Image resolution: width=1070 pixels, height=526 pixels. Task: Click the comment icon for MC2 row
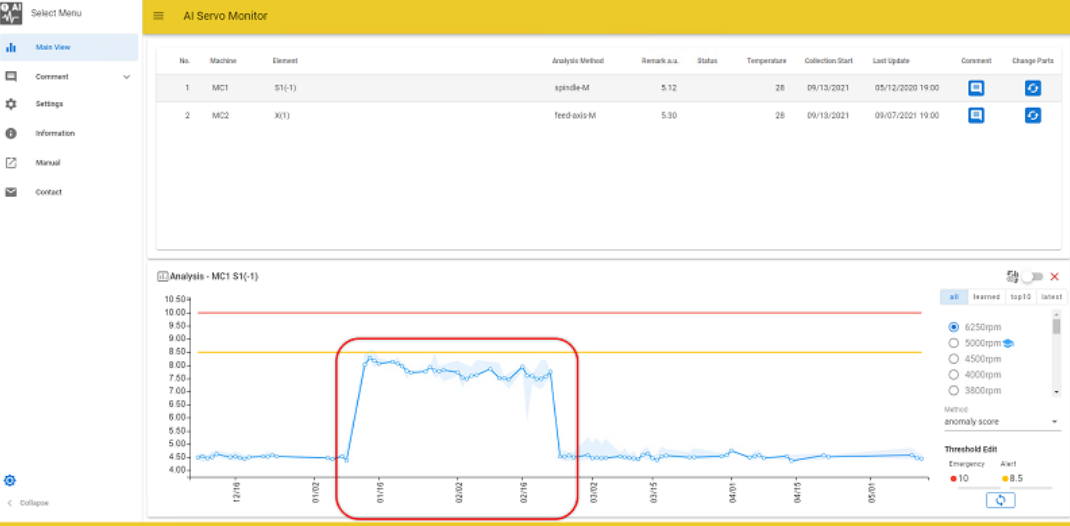point(976,115)
